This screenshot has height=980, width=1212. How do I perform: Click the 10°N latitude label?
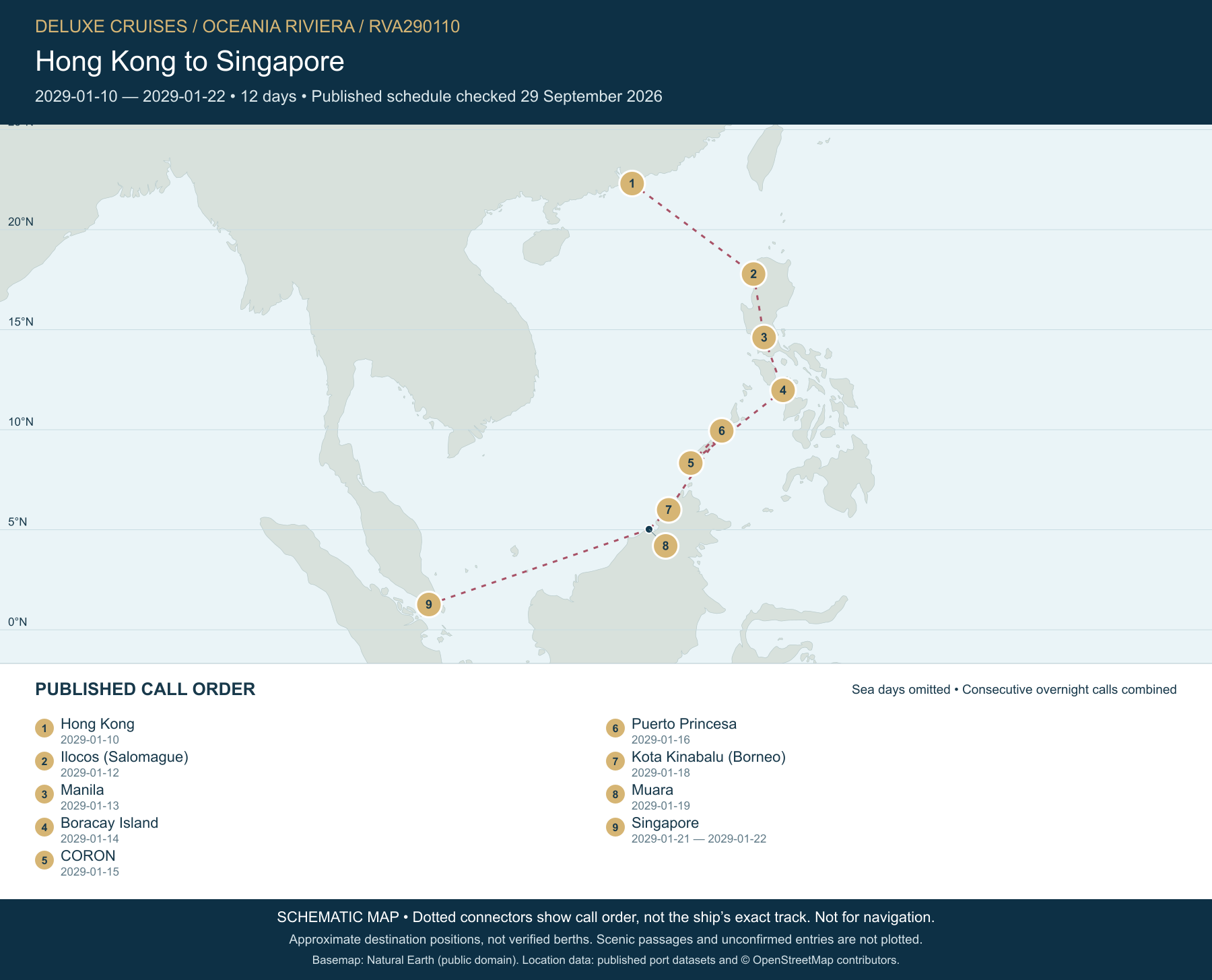[21, 422]
